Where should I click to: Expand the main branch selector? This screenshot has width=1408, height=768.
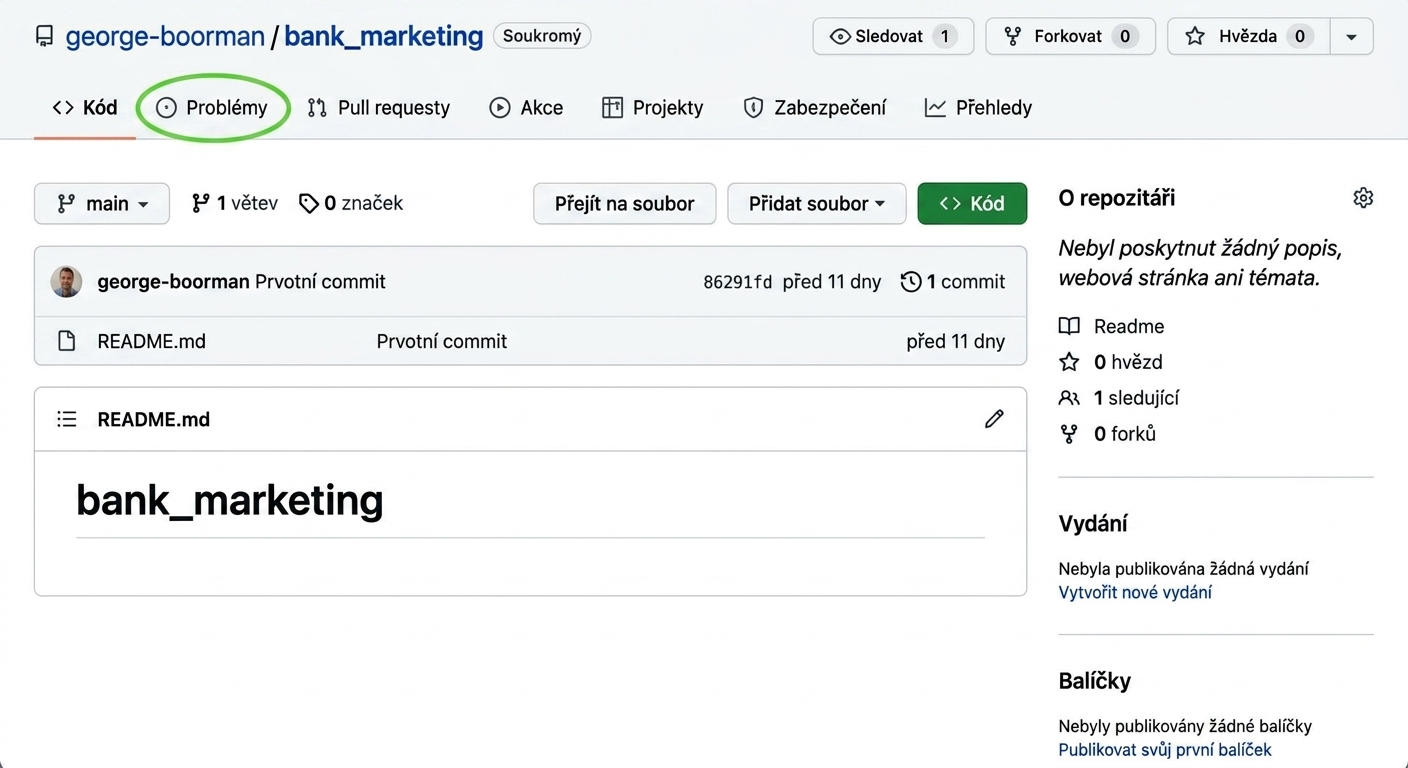click(102, 203)
